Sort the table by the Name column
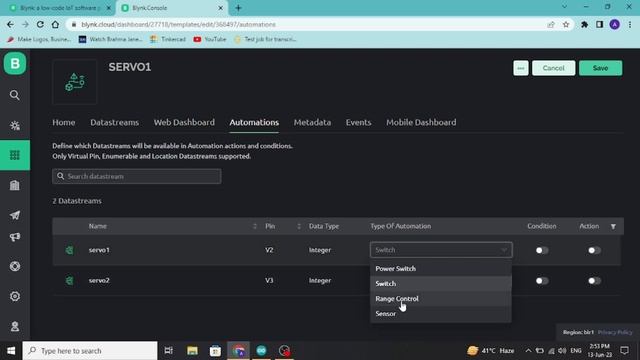 [255, 226]
